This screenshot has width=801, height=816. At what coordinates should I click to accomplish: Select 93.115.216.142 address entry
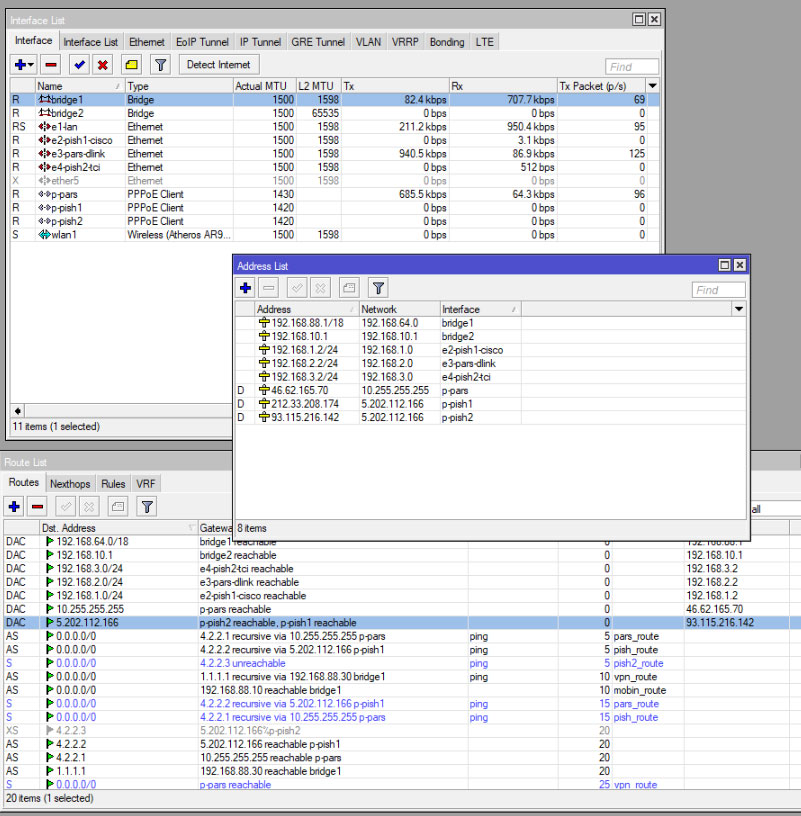point(491,417)
